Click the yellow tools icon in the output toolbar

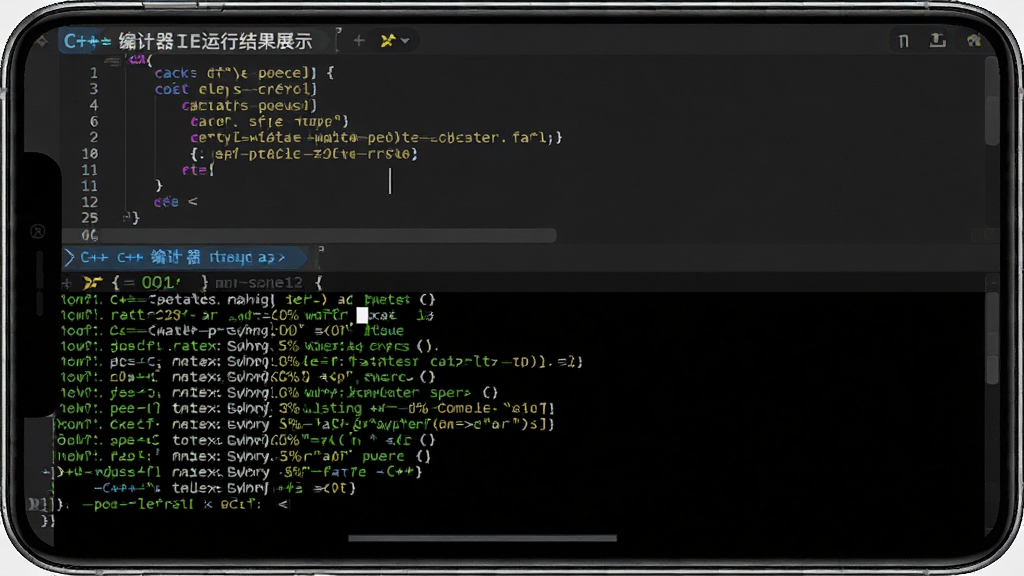click(93, 283)
